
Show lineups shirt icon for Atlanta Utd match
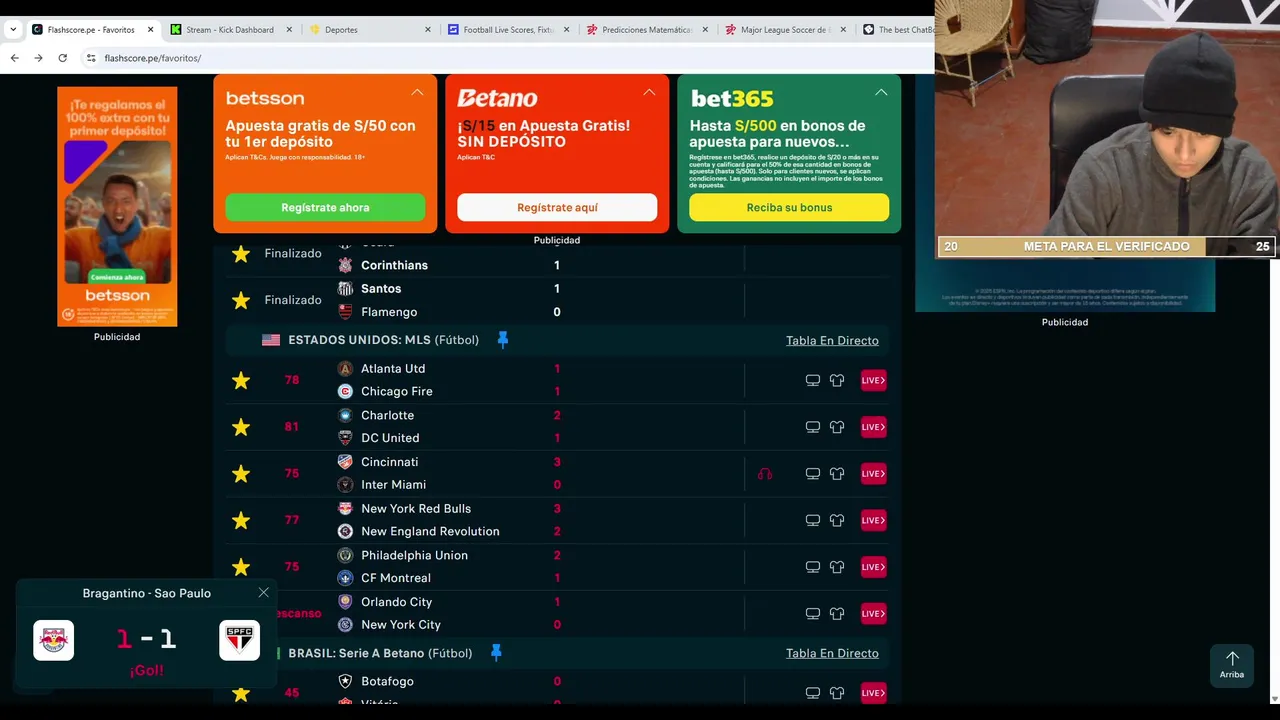837,380
